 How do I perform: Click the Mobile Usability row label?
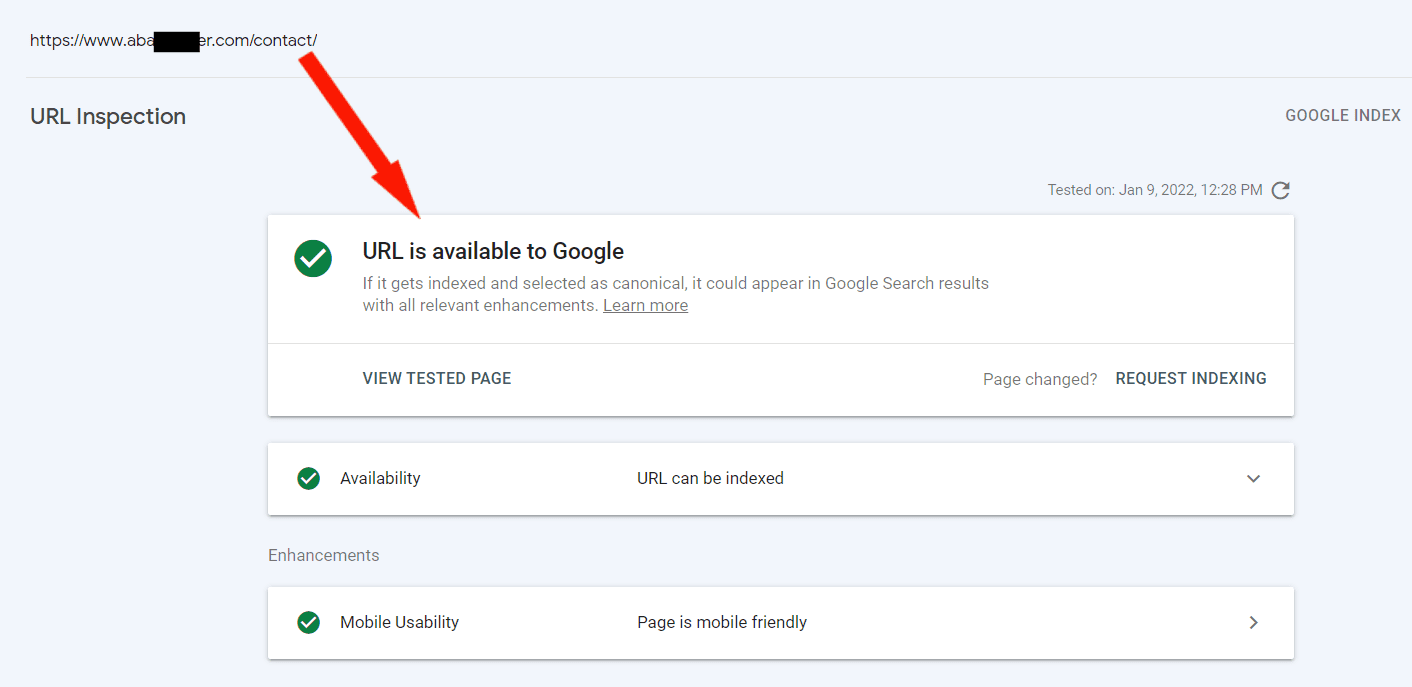tap(399, 622)
